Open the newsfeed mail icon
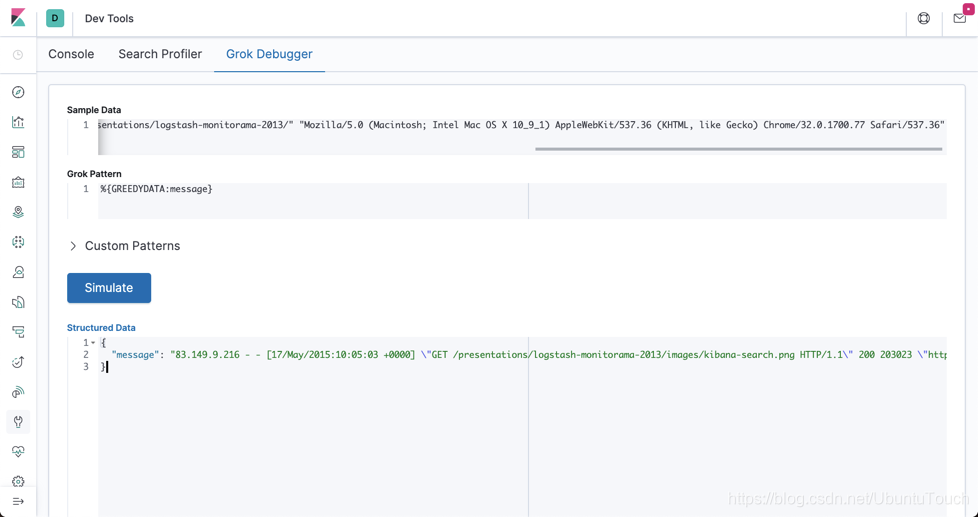Viewport: 978px width, 517px height. tap(960, 18)
